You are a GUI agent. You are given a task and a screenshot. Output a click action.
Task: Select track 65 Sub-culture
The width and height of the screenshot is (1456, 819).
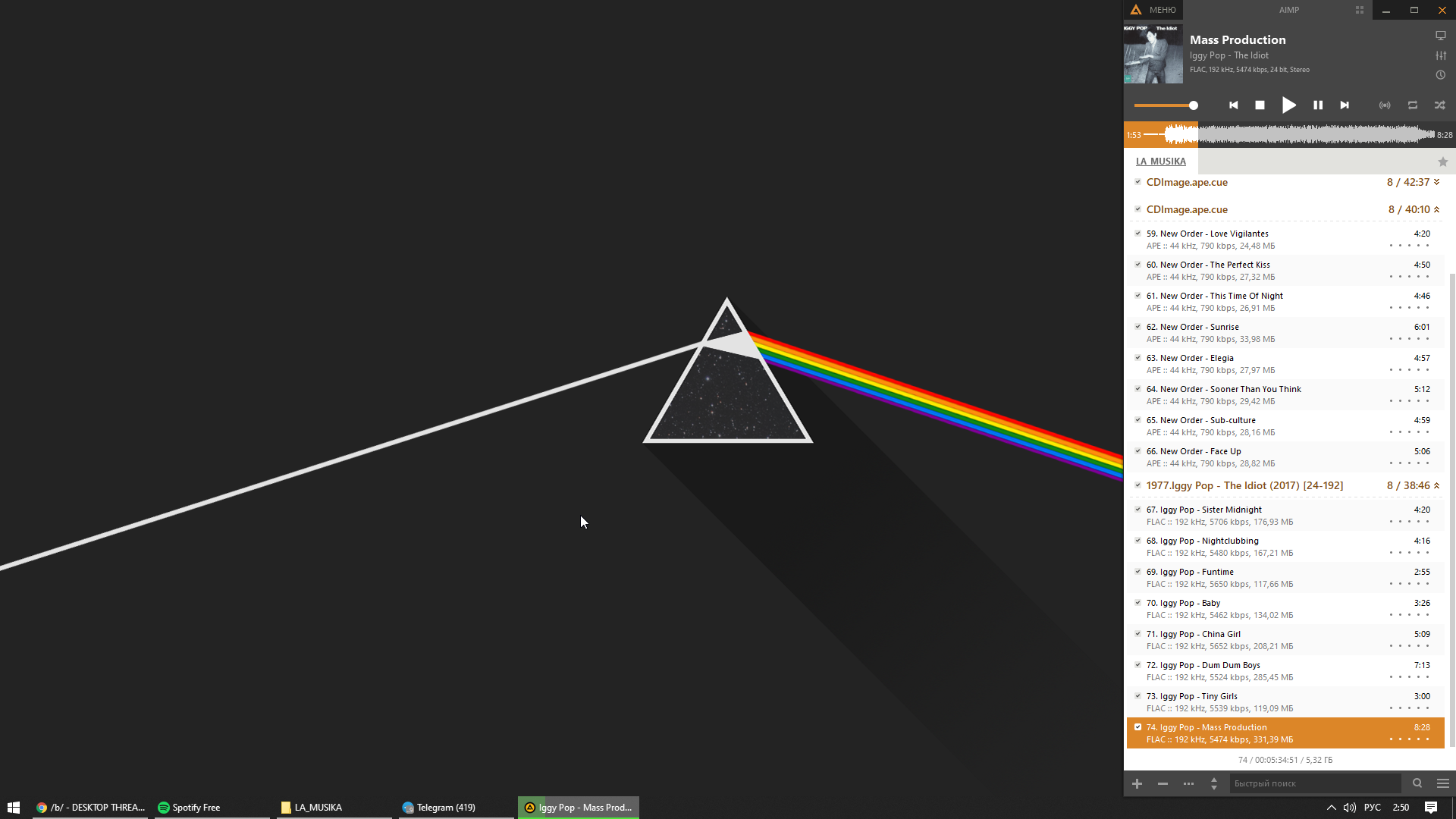click(1285, 426)
